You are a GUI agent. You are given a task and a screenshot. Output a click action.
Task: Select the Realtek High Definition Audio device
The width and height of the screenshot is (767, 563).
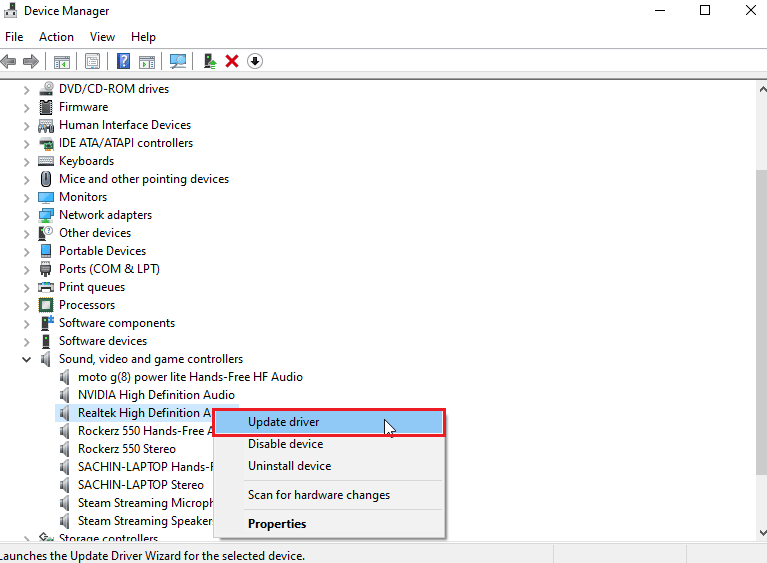tap(144, 413)
